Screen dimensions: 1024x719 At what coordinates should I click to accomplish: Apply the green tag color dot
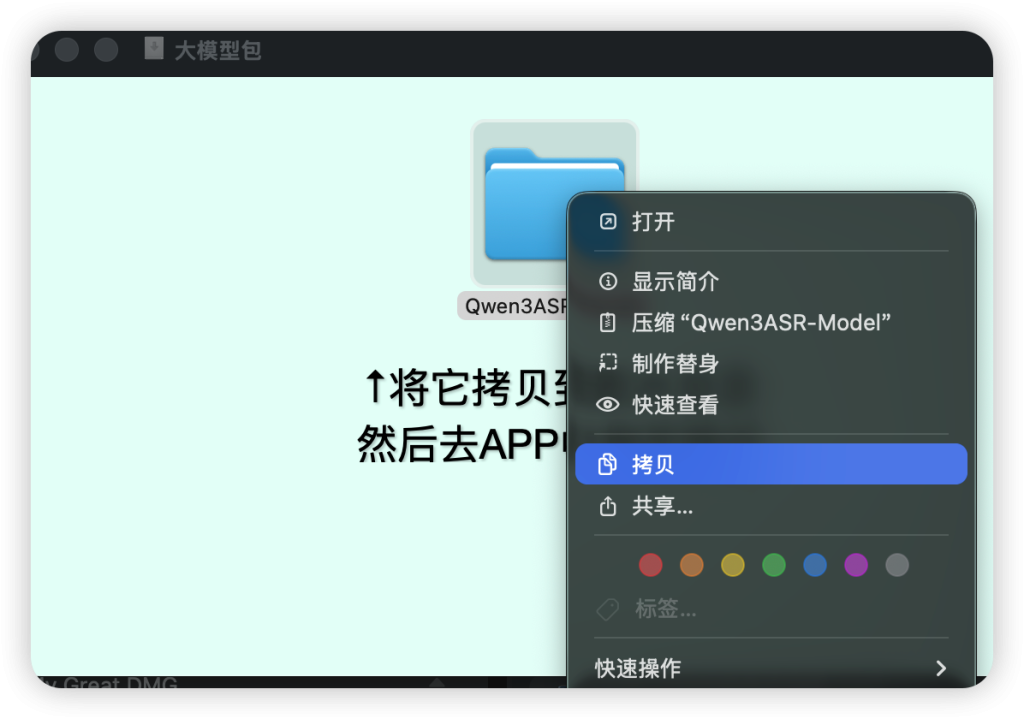(774, 565)
